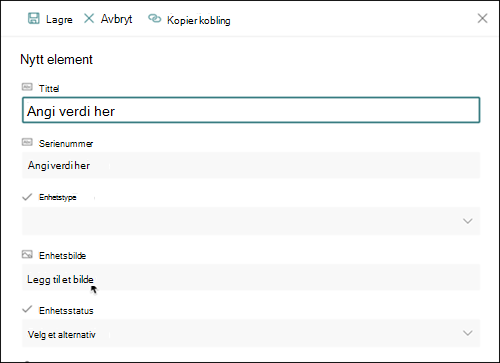Image resolution: width=500 pixels, height=363 pixels.
Task: Click the Enhetsbilde label
Action: click(x=62, y=256)
